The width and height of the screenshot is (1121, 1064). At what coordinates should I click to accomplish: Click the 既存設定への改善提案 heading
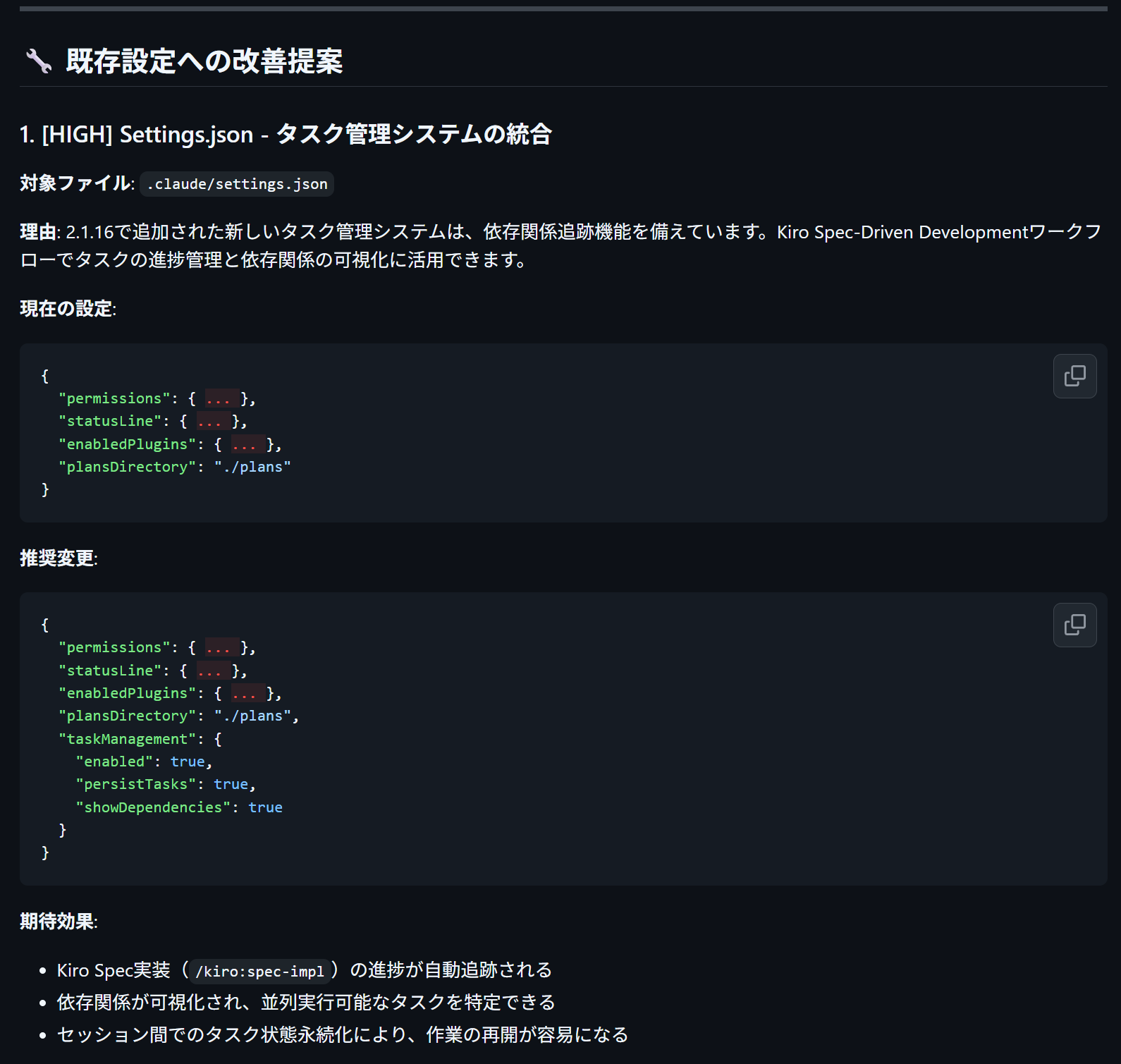[x=204, y=61]
